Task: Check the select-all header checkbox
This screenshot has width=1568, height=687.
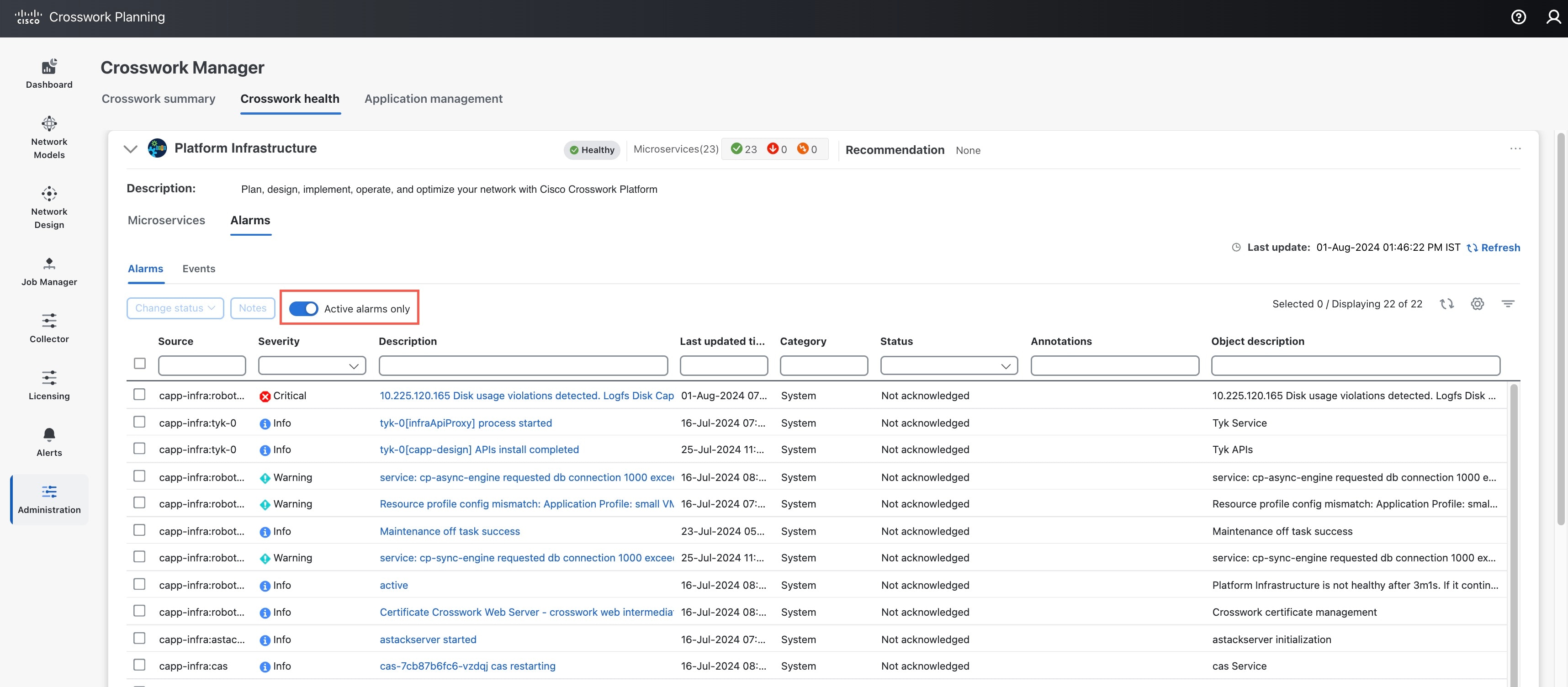Action: point(139,363)
